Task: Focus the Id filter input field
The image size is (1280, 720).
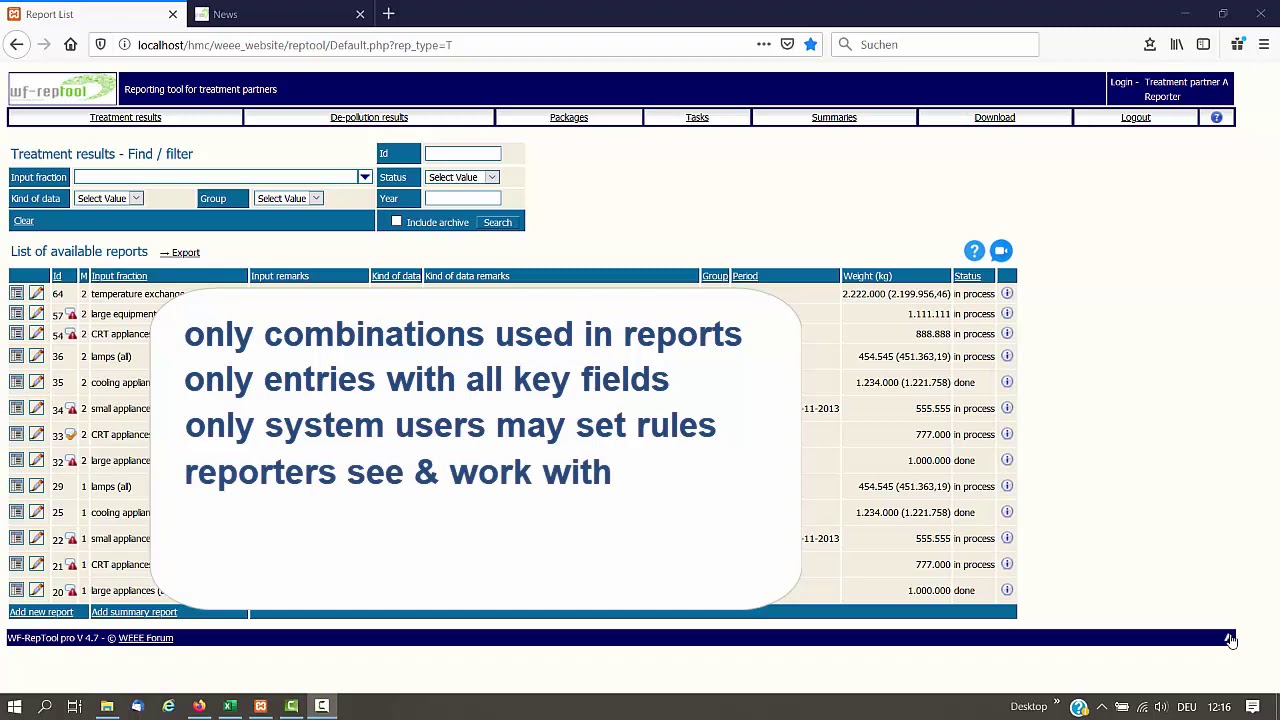Action: point(463,153)
